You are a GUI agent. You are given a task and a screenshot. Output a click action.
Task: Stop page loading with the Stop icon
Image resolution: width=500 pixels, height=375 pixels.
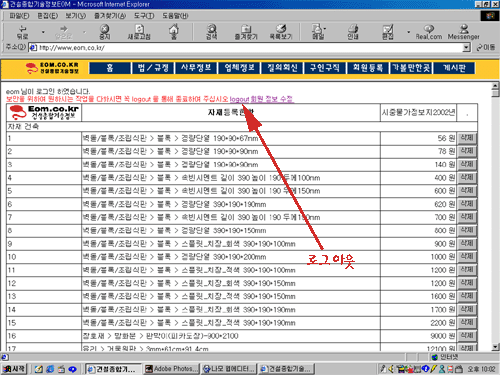(105, 32)
